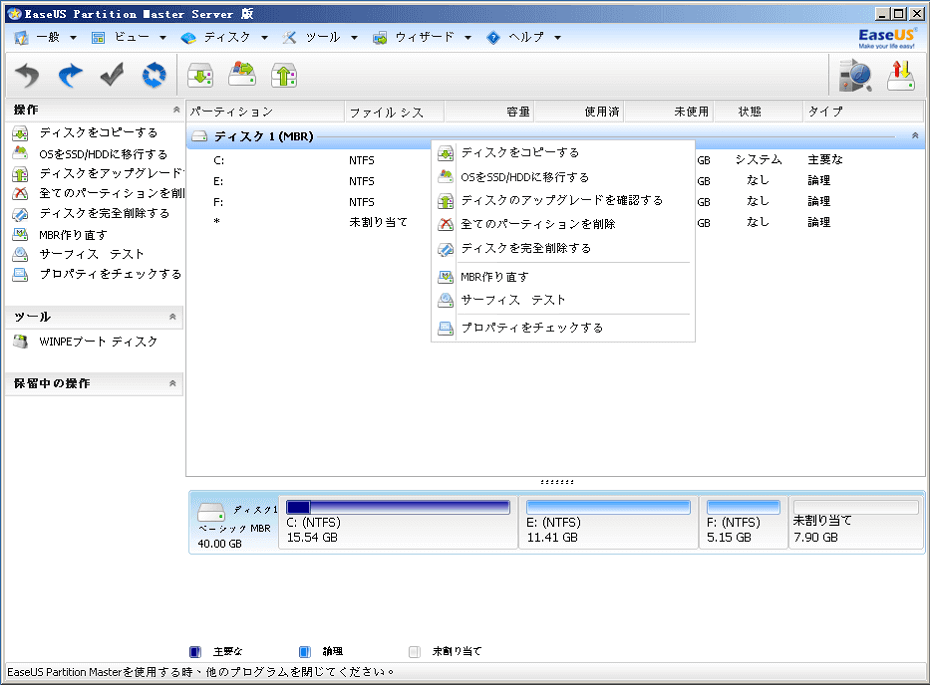Open the ディスク menu
This screenshot has width=930, height=685.
(x=225, y=37)
